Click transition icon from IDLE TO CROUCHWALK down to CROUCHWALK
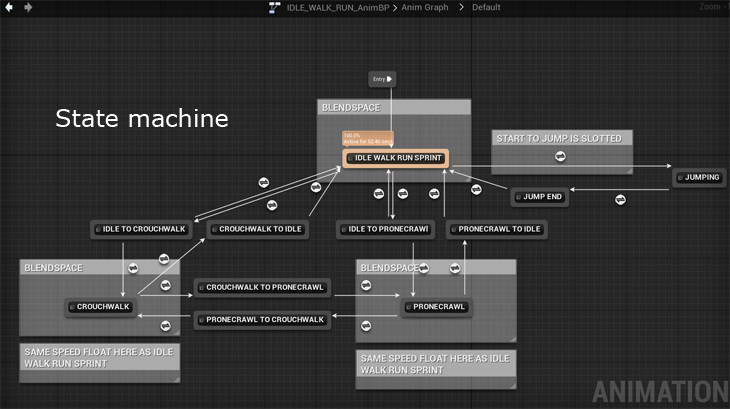The image size is (730, 409). point(133,268)
